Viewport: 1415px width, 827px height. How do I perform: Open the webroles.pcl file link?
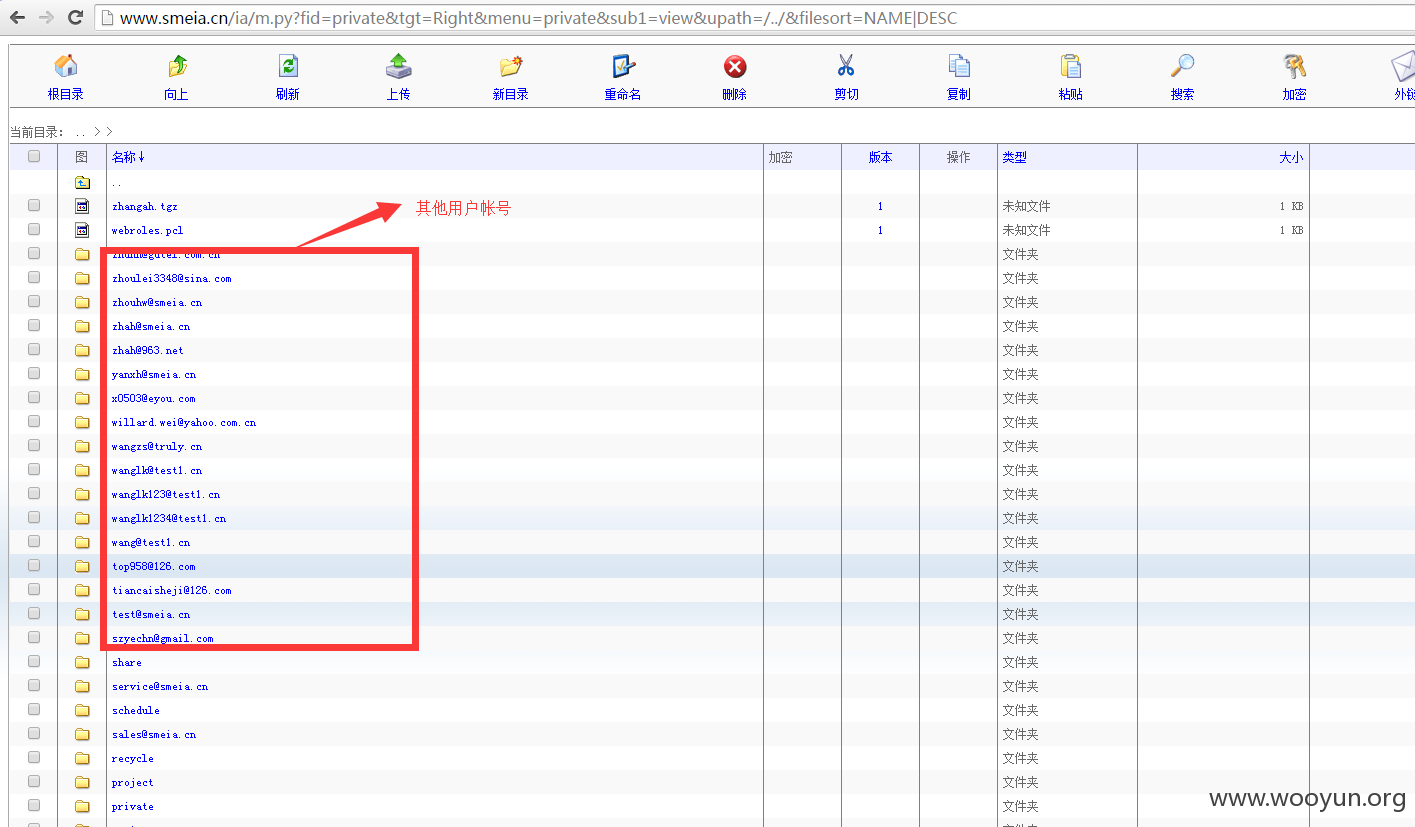coord(148,230)
